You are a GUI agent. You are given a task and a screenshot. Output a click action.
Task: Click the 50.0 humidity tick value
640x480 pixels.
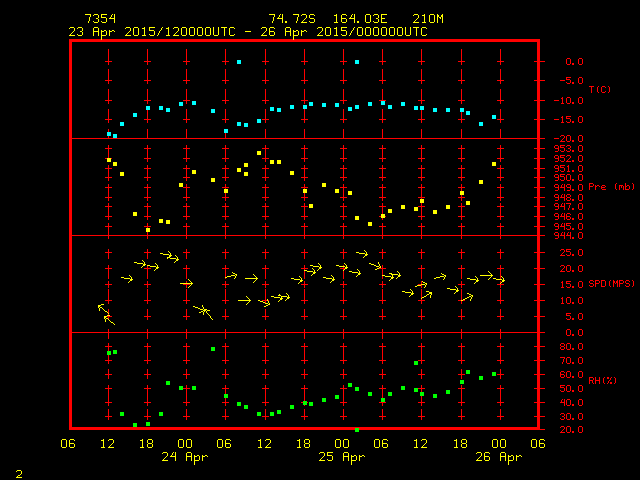pos(571,389)
